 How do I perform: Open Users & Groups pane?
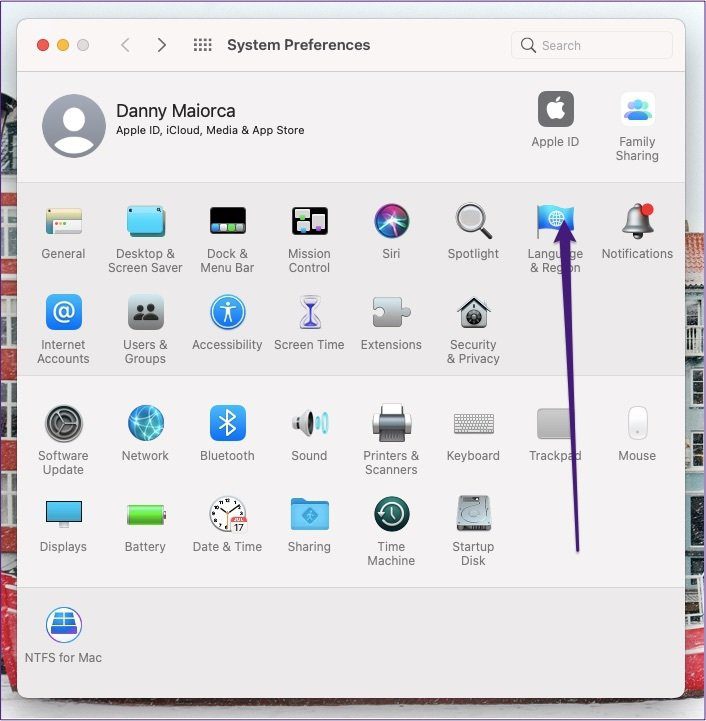pyautogui.click(x=145, y=312)
